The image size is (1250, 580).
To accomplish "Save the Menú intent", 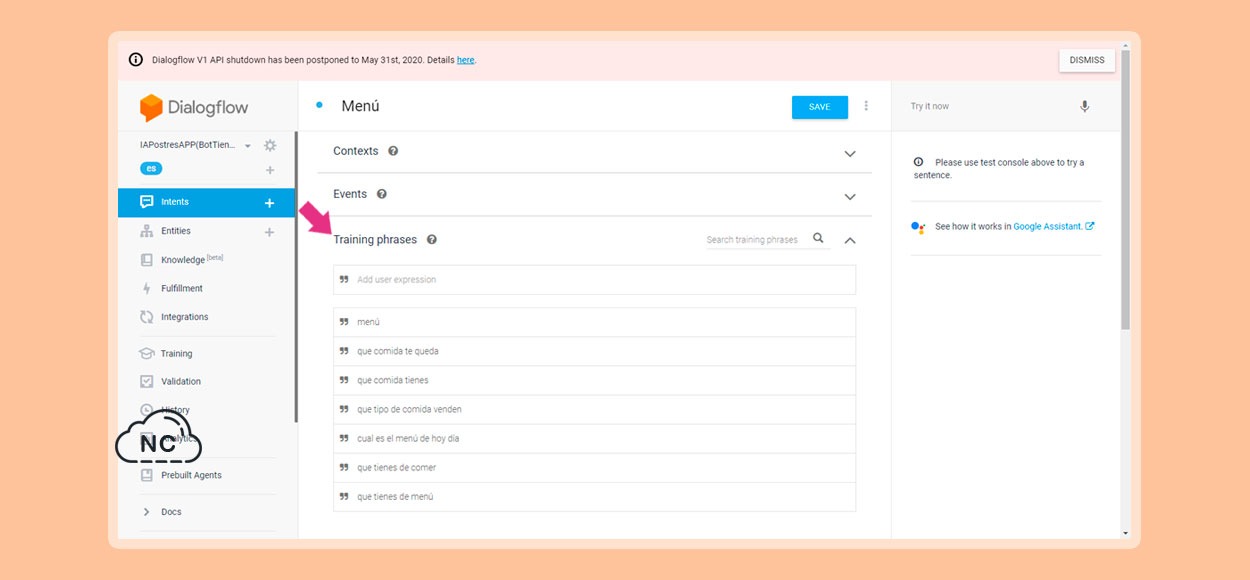I will [820, 107].
